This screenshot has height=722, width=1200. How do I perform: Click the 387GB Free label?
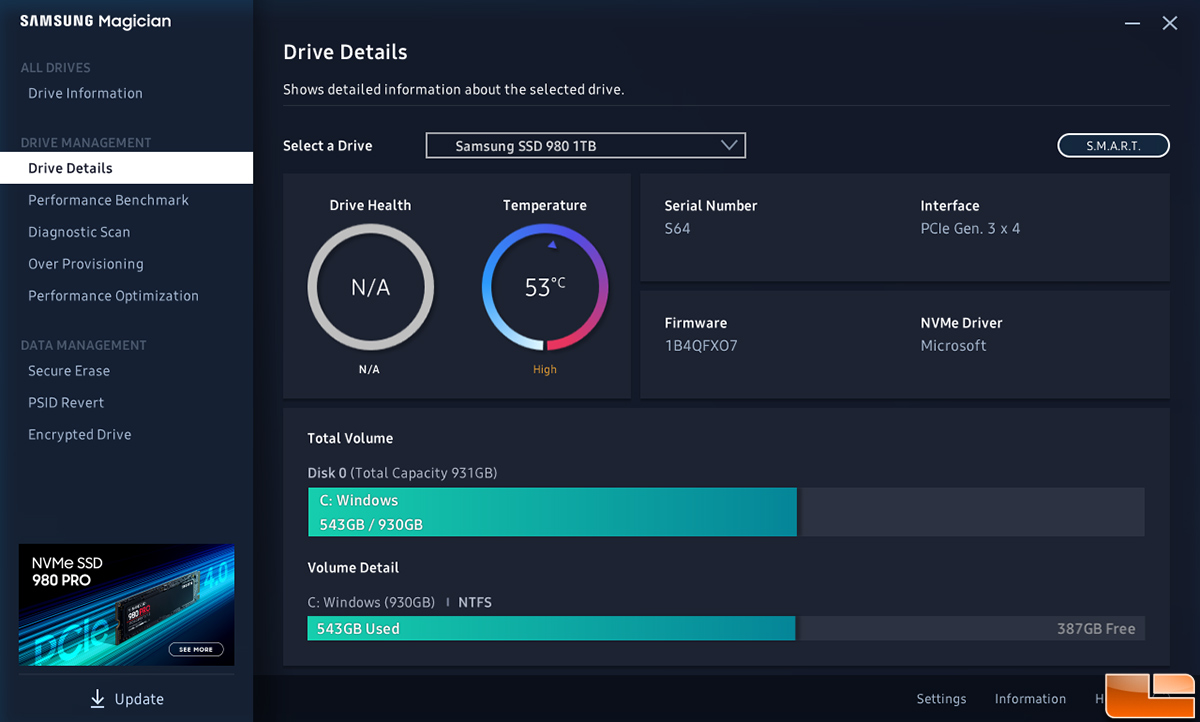coord(1096,629)
